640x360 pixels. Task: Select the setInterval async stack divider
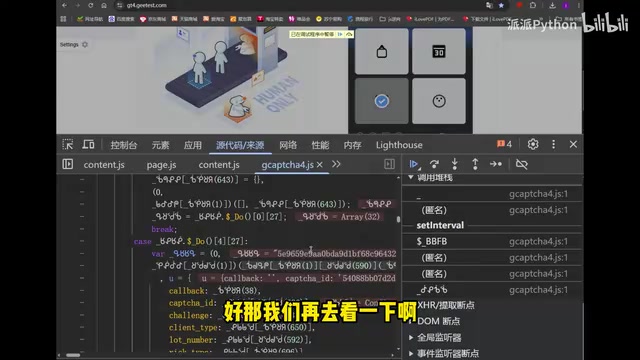point(440,225)
